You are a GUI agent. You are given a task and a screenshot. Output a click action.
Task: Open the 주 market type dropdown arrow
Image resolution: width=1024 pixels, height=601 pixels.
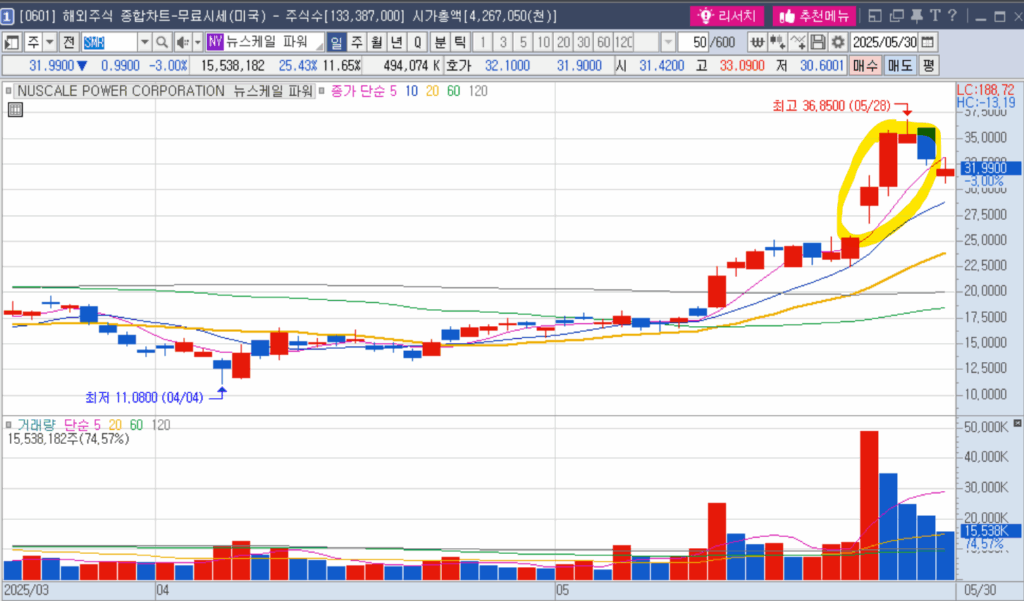tap(49, 42)
